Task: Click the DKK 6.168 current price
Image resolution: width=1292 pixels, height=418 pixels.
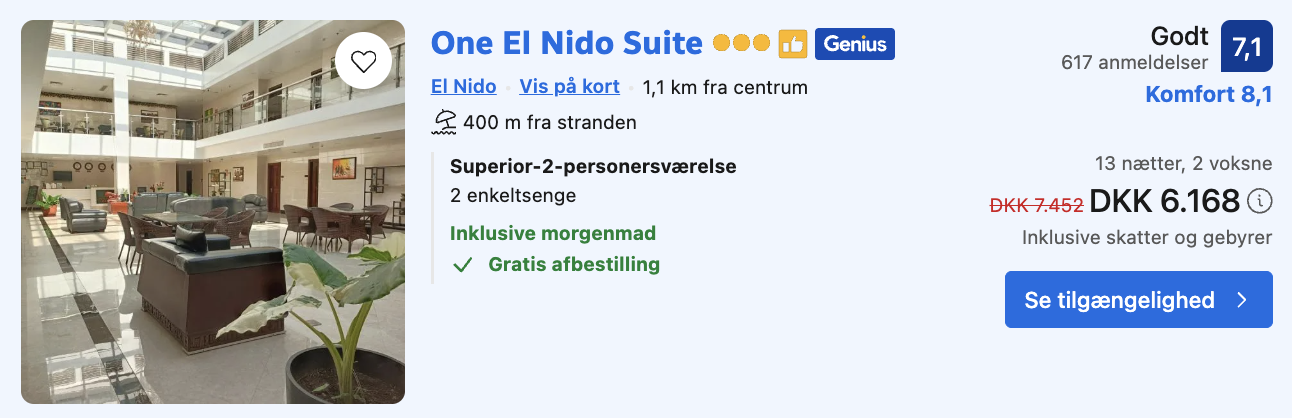Action: pyautogui.click(x=1164, y=202)
